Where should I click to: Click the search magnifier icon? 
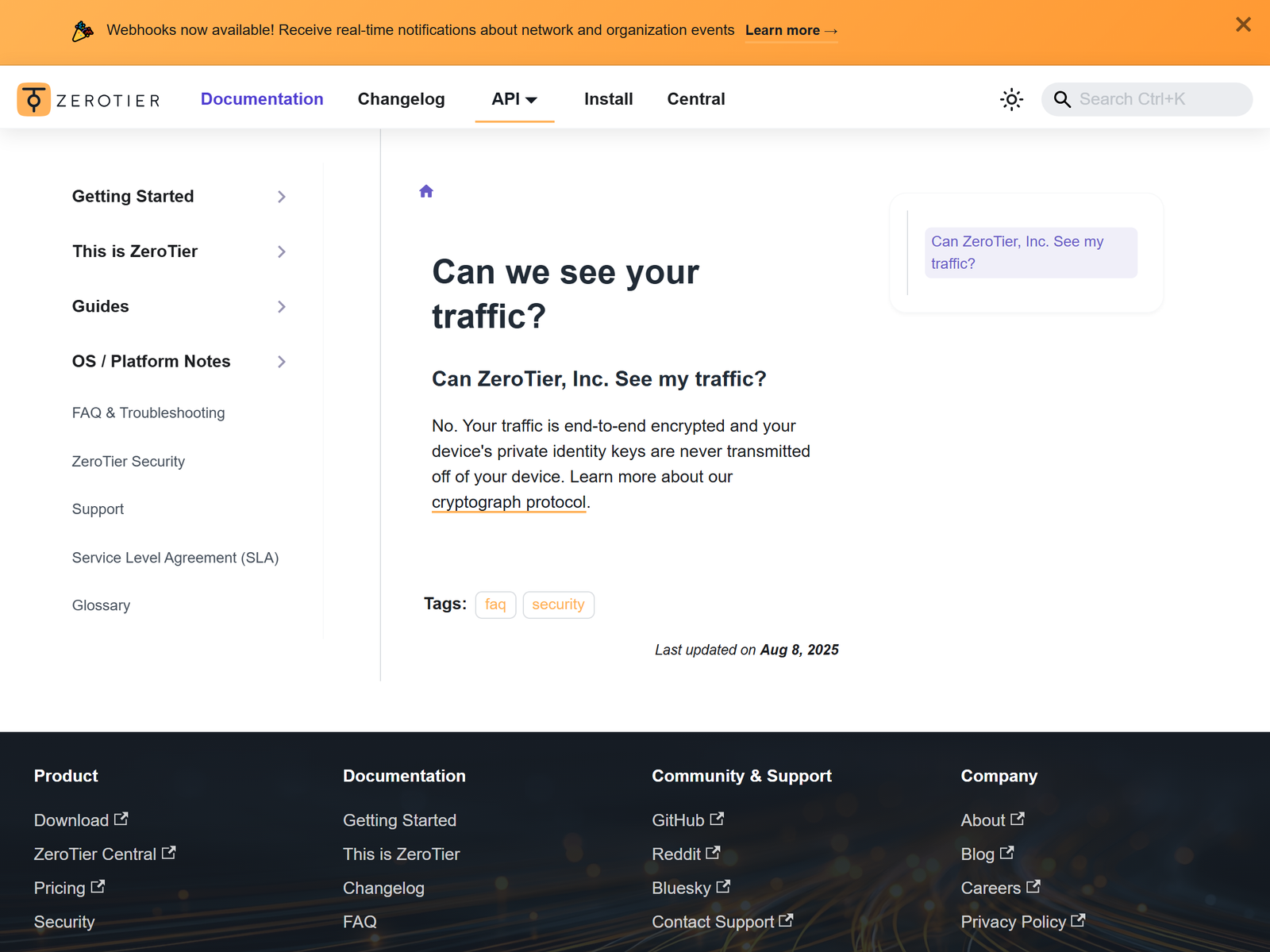(1062, 99)
